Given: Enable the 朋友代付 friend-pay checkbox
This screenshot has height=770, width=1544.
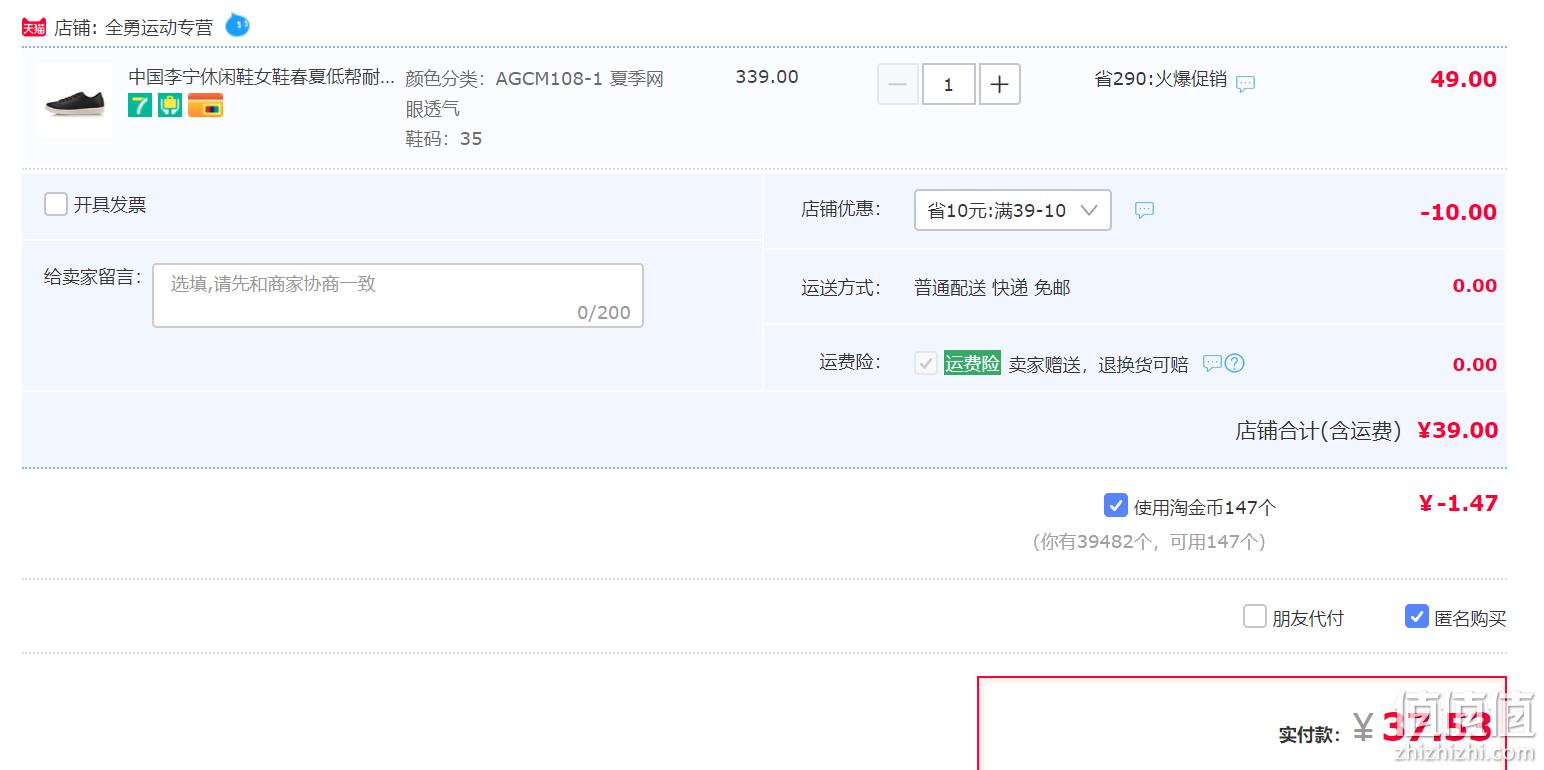Looking at the screenshot, I should (1255, 616).
